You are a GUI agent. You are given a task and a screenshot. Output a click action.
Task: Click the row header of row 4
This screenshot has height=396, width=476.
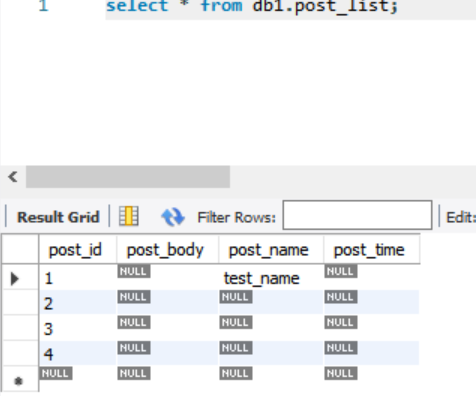click(20, 353)
